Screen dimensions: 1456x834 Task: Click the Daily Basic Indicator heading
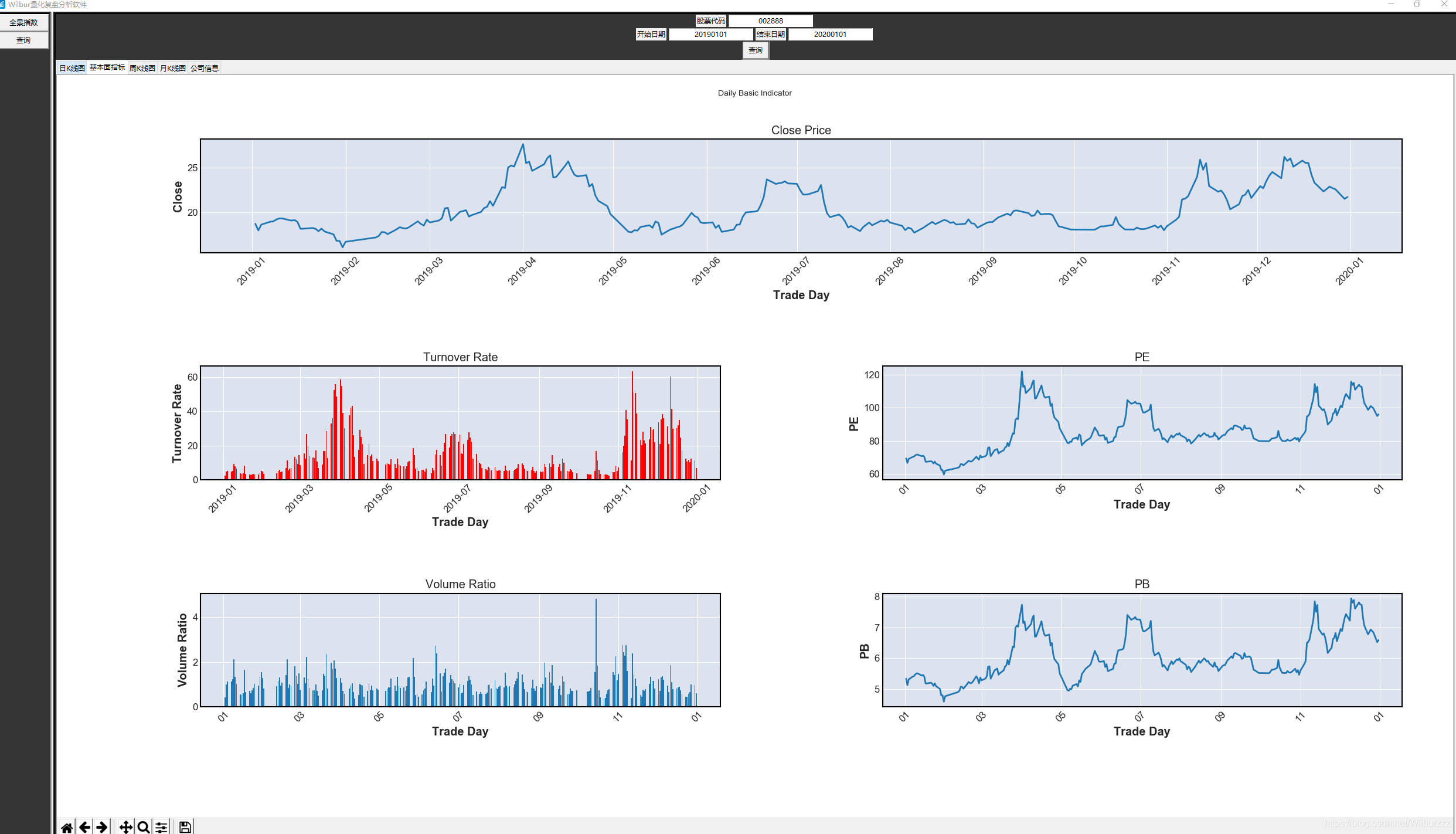click(754, 93)
